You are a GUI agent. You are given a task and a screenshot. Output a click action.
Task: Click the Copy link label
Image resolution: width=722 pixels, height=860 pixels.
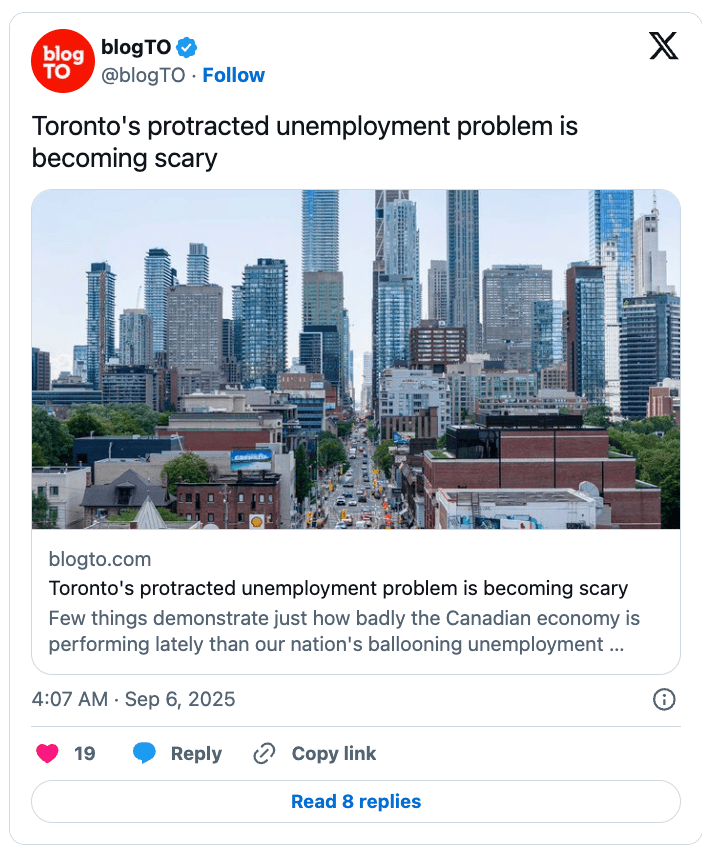point(334,753)
